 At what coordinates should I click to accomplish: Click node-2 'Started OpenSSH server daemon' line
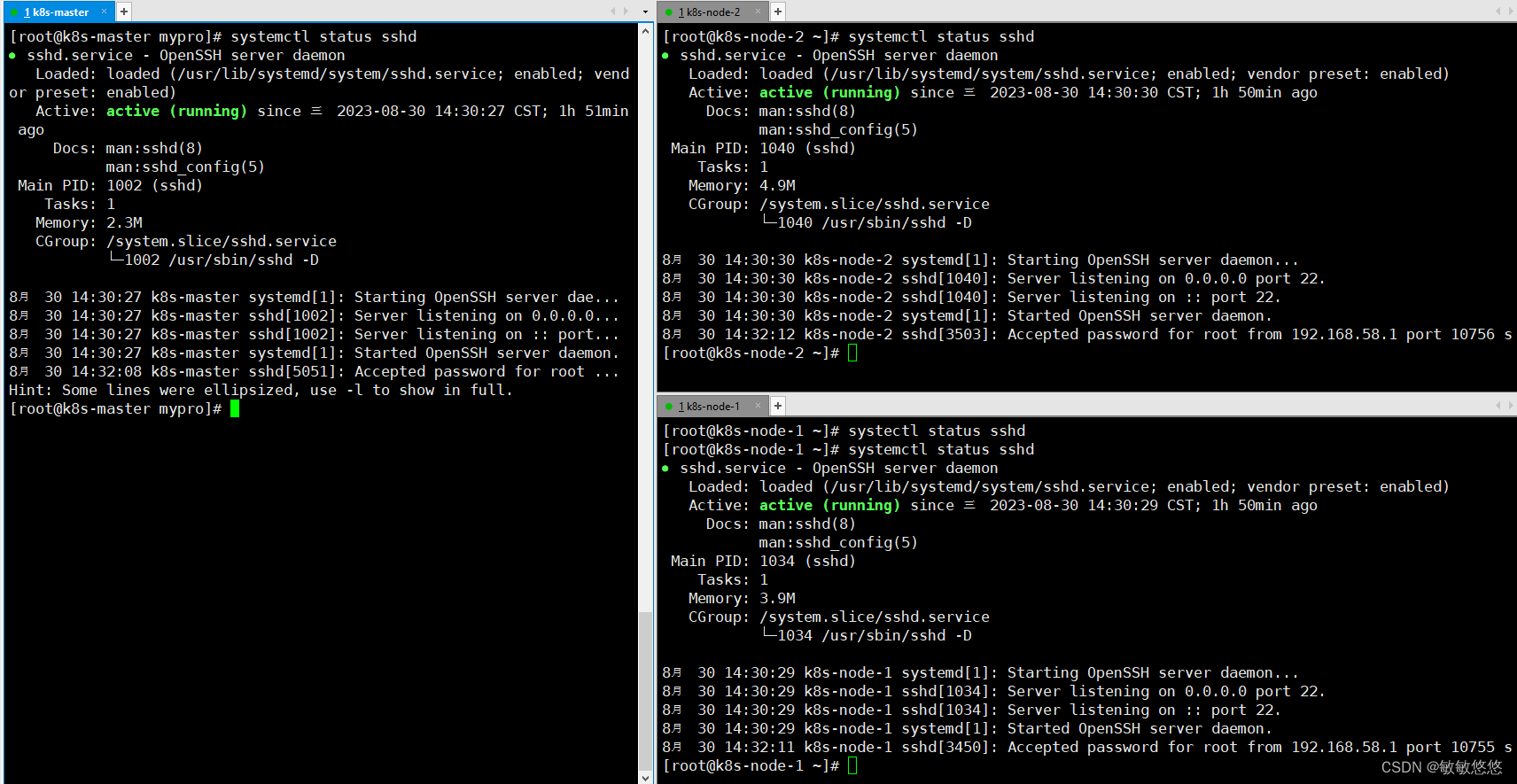(x=967, y=315)
